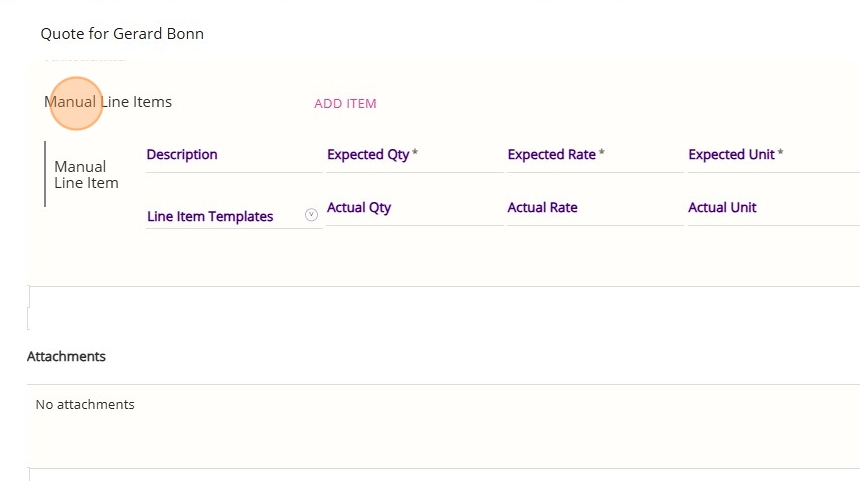This screenshot has width=860, height=481.
Task: Click the Expected Unit required asterisk
Action: pyautogui.click(x=780, y=154)
